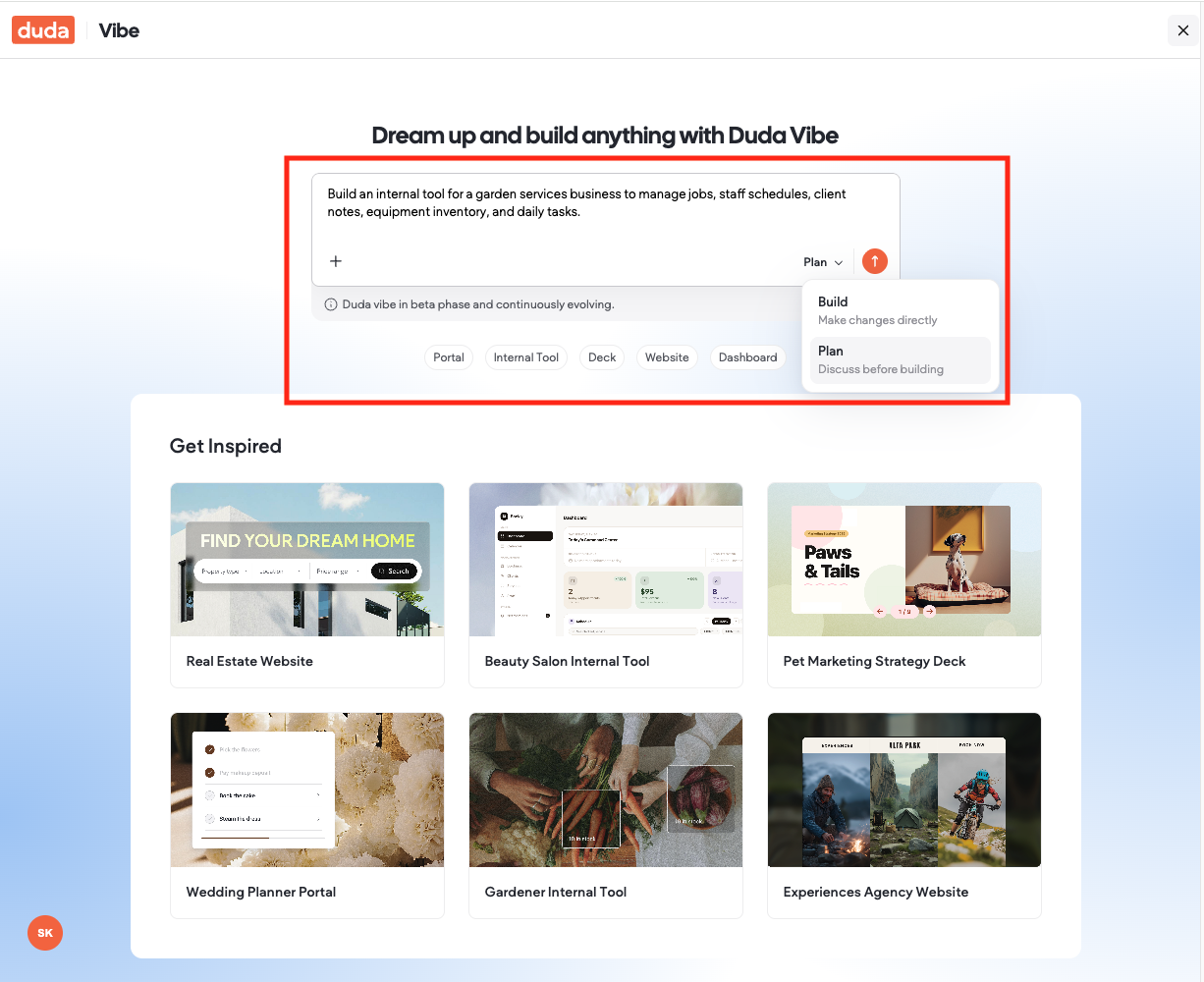Select the Deck suggestion chip

coord(602,357)
